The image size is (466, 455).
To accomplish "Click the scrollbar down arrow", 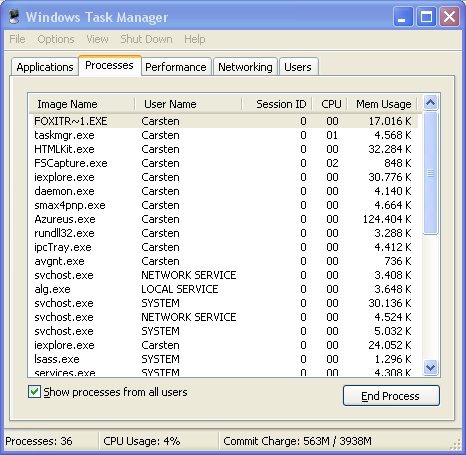I will tap(431, 368).
